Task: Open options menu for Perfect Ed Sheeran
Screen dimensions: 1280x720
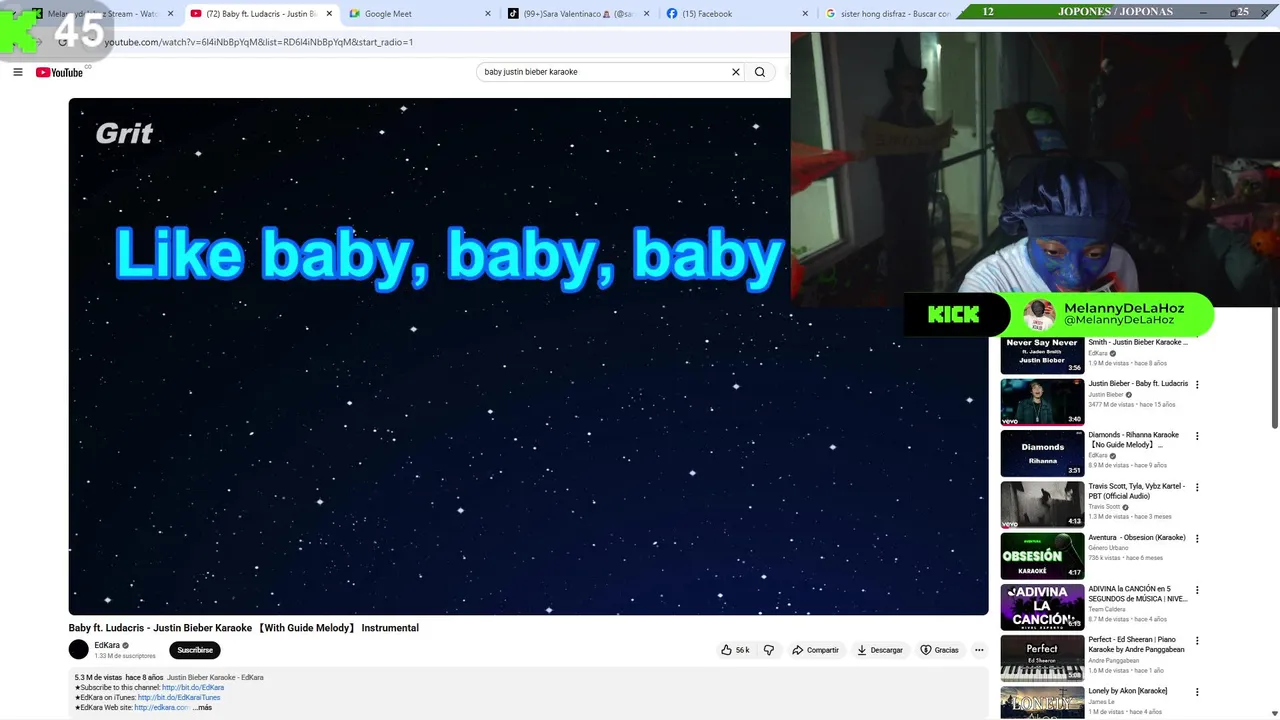Action: (1197, 641)
